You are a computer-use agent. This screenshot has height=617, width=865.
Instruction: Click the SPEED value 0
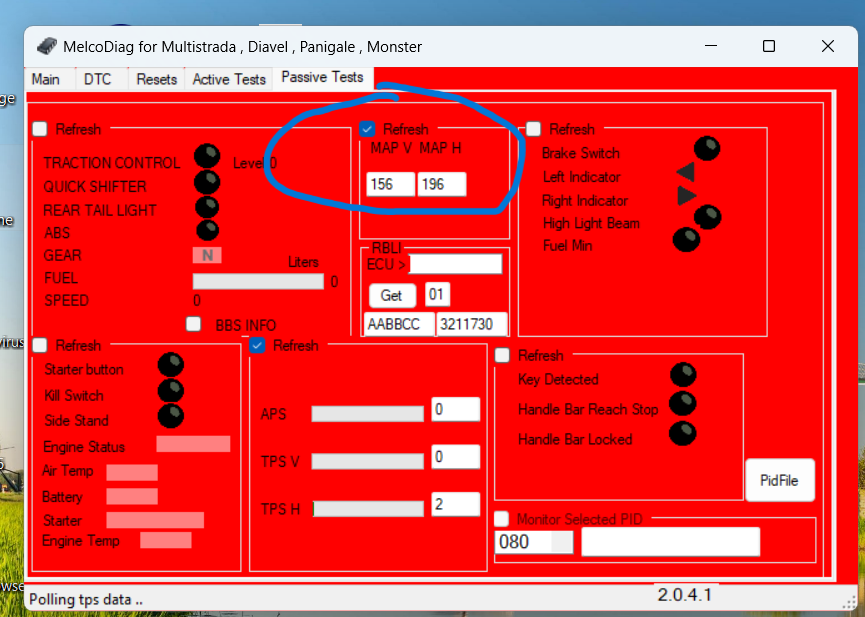pyautogui.click(x=197, y=301)
